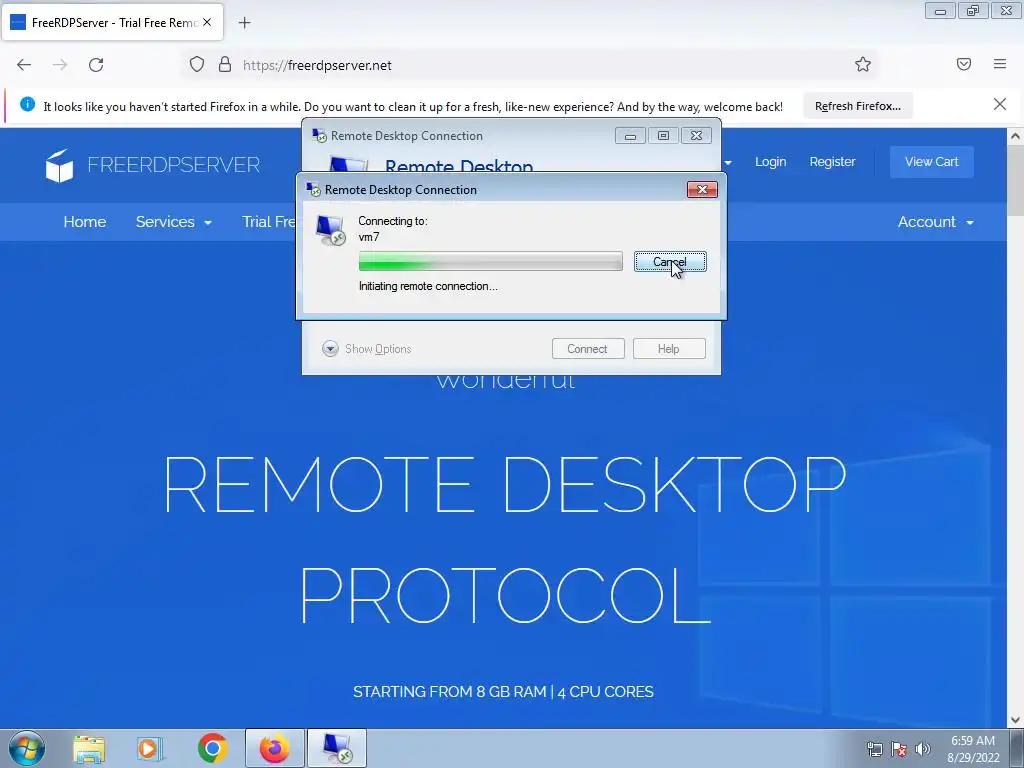Minimize the Firefox window
Screen dimensions: 1024x768
coord(940,11)
